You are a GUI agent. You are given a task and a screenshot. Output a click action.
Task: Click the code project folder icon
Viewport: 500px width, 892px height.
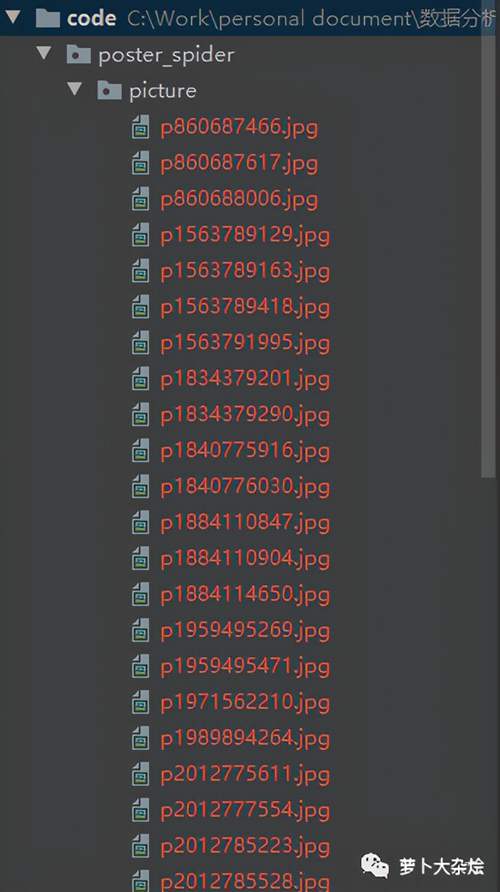pos(47,18)
